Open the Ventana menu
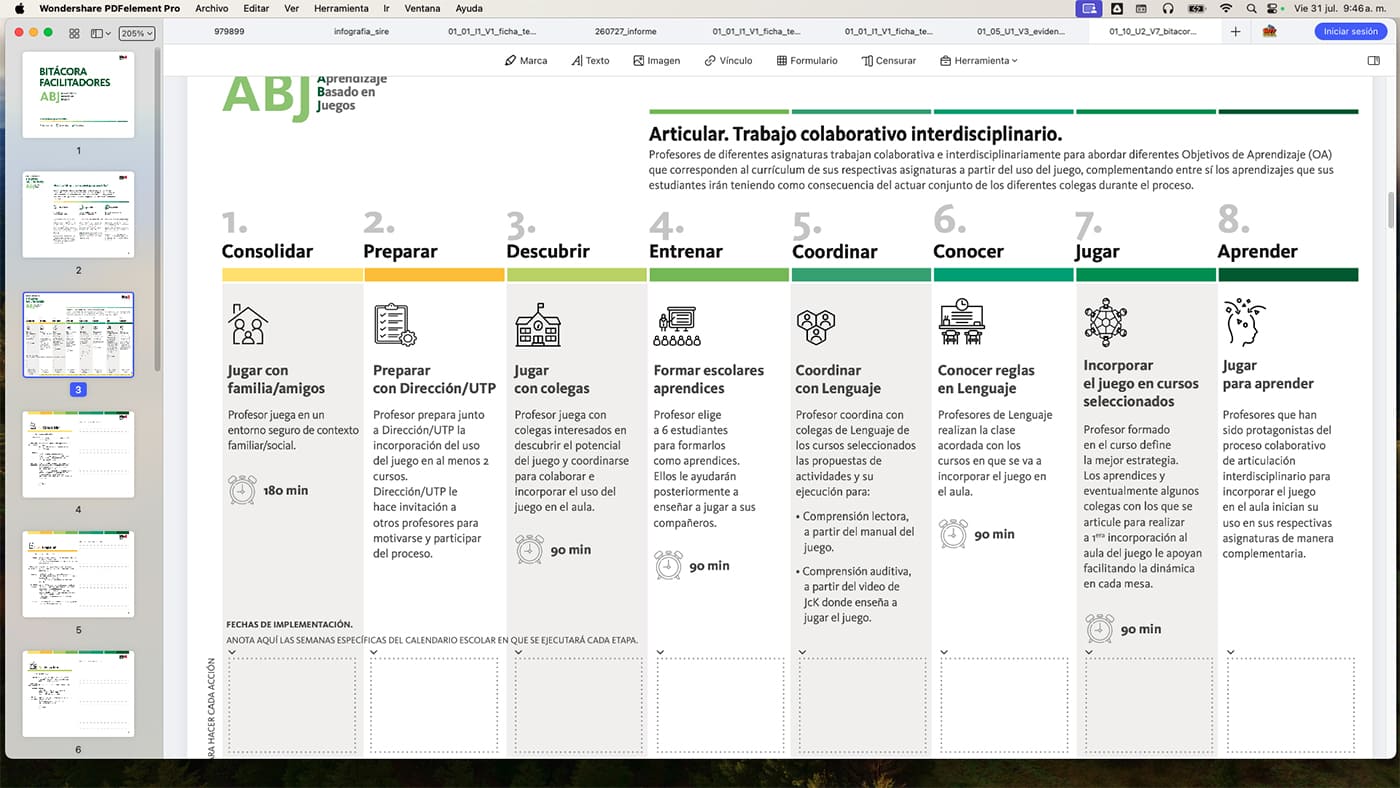Viewport: 1400px width, 788px height. pos(422,8)
